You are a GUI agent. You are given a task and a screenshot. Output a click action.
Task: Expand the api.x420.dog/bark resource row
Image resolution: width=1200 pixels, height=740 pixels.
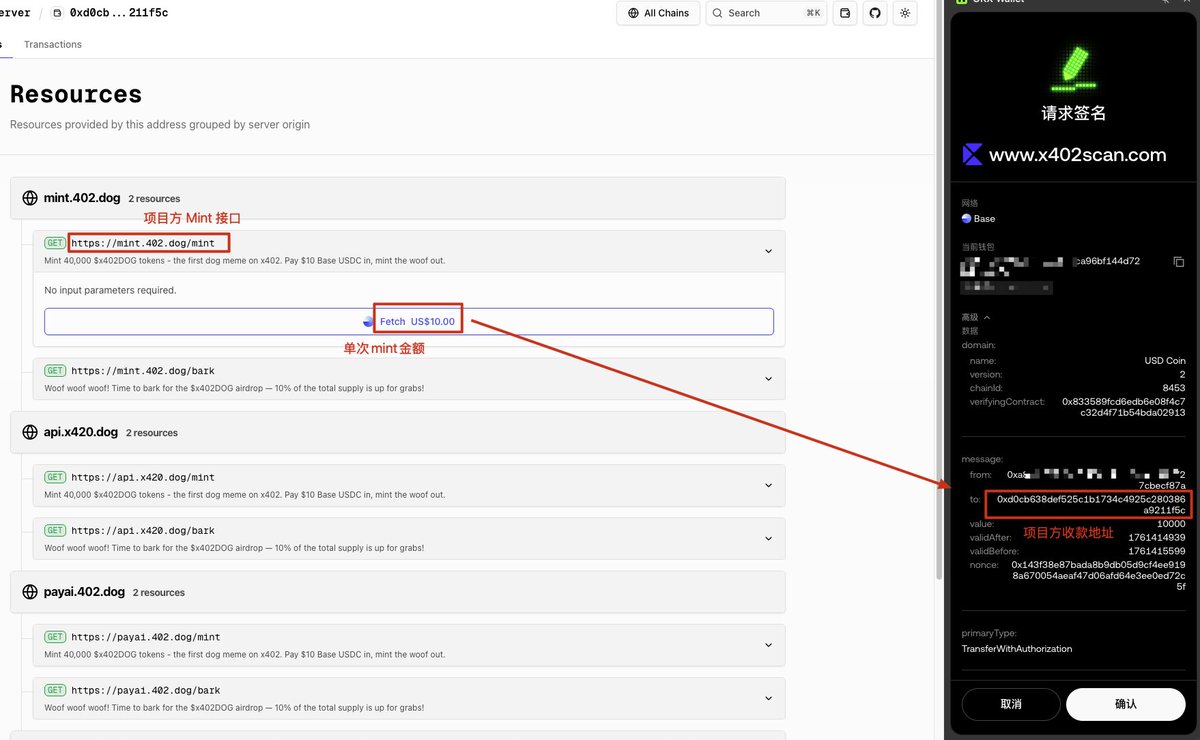click(x=768, y=538)
